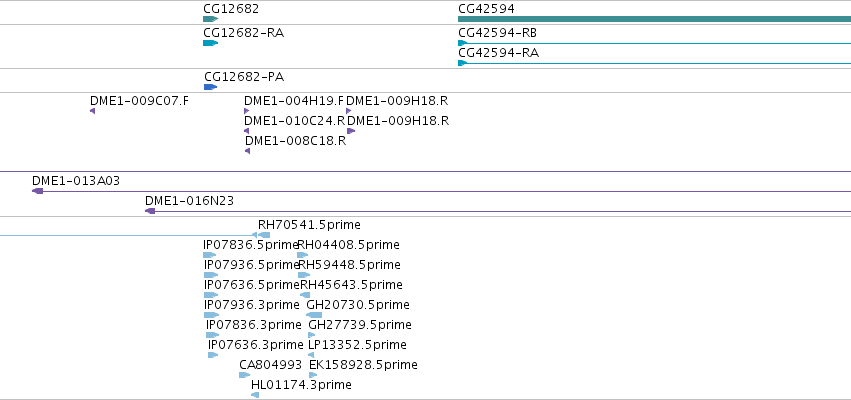This screenshot has height=400, width=851.
Task: Click the DME1-009C07.F marker arrow
Action: pos(92,111)
